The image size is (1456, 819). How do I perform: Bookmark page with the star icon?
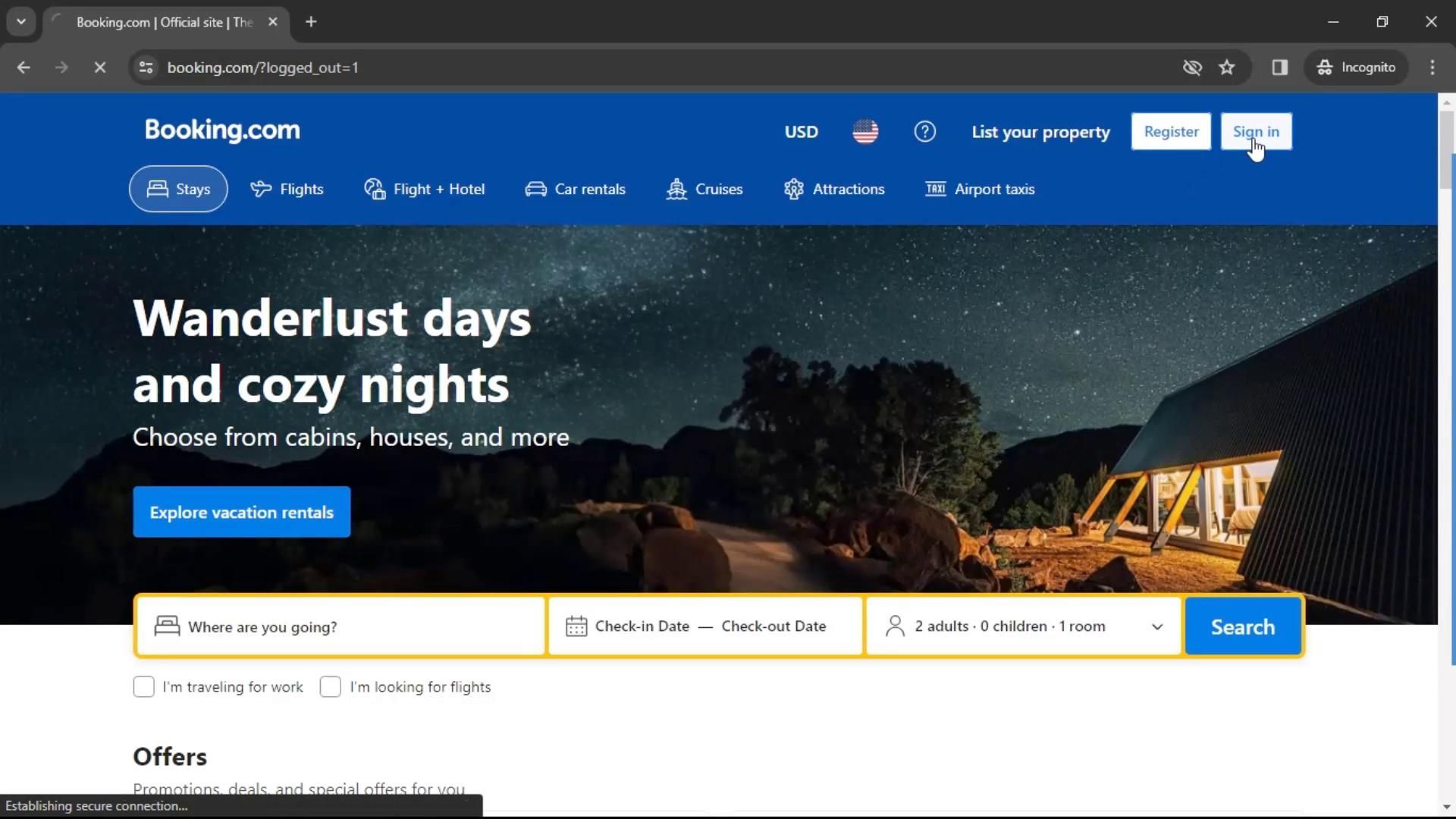coord(1227,67)
